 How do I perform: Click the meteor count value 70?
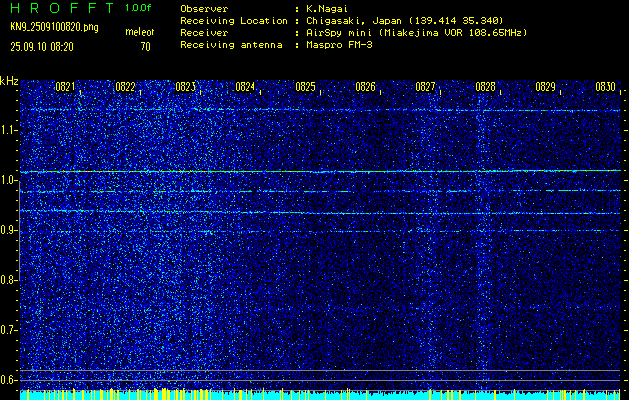coord(145,47)
